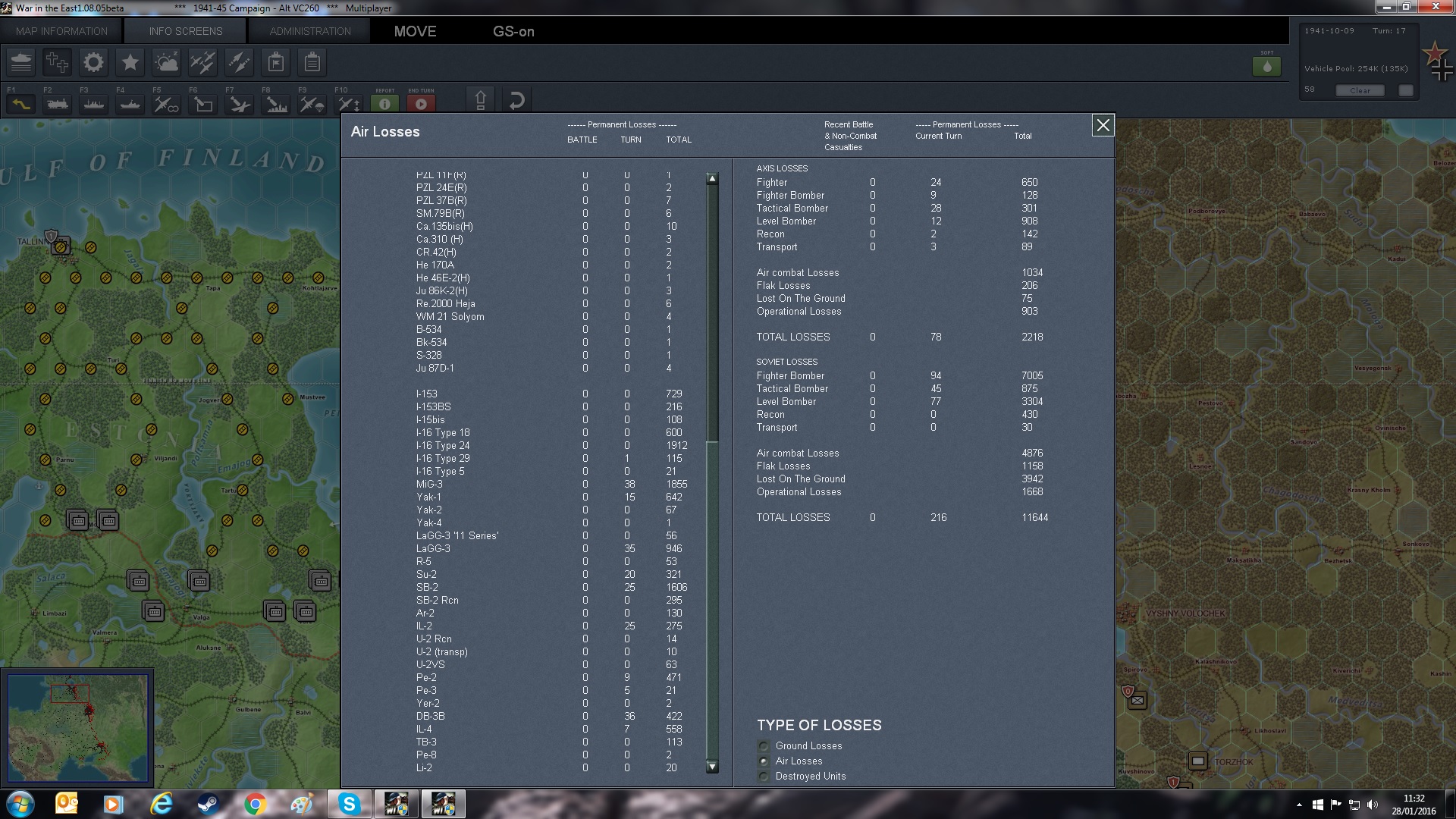Select F5 air recon plane icon
Screen dimensions: 1456x819
167,104
